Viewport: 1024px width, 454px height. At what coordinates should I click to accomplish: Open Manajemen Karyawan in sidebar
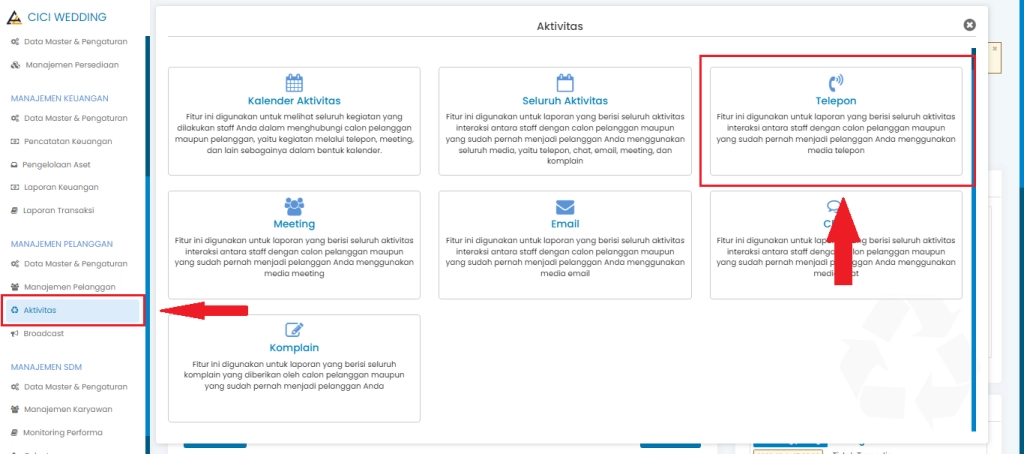click(x=67, y=409)
